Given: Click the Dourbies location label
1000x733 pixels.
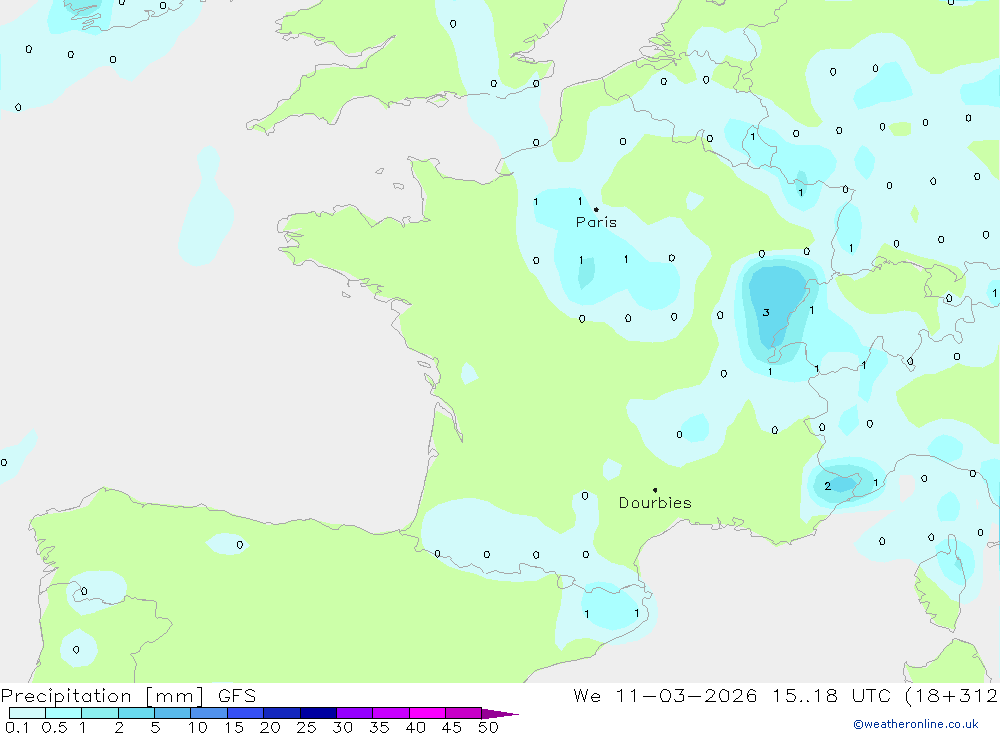Looking at the screenshot, I should click(x=655, y=503).
